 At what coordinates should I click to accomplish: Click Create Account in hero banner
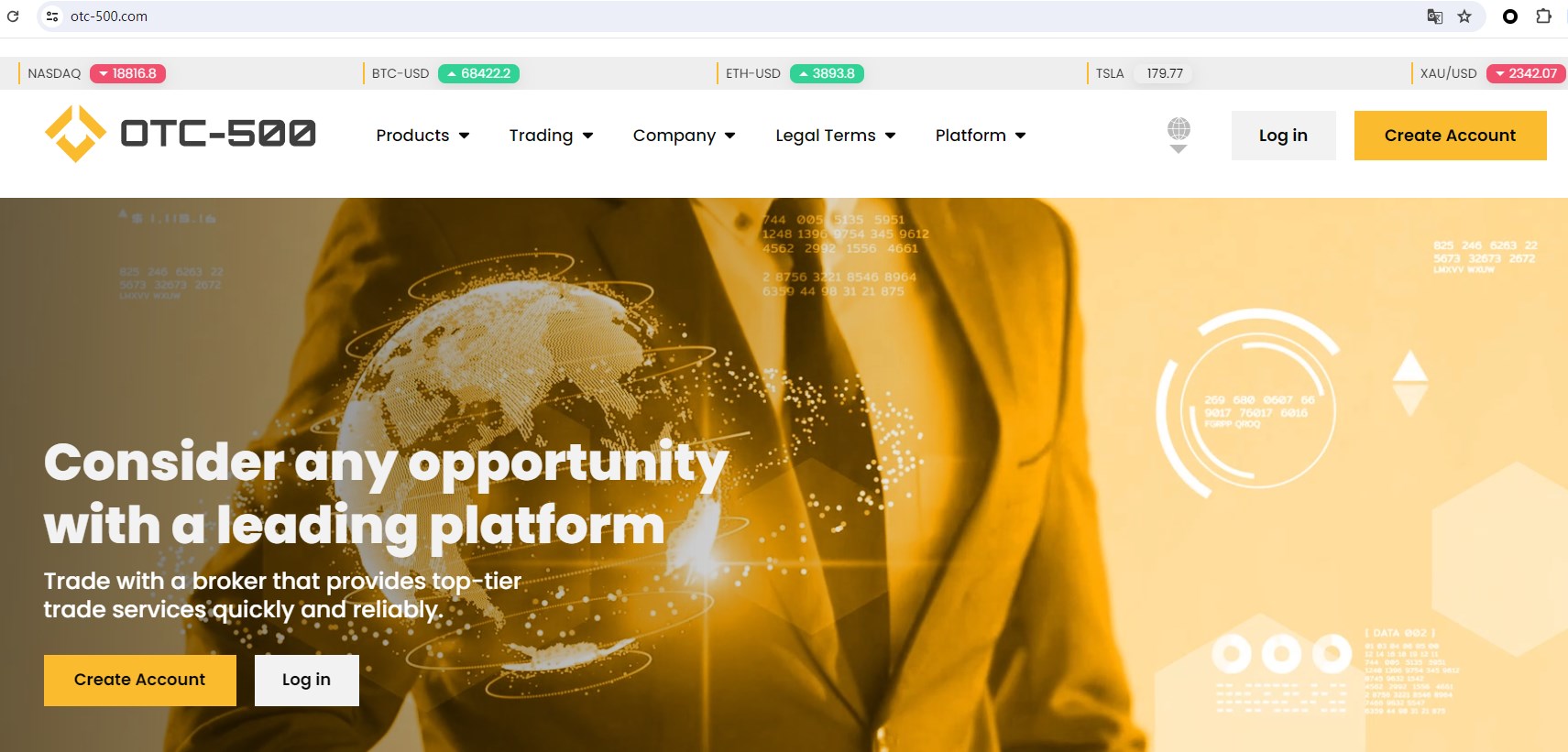point(140,680)
